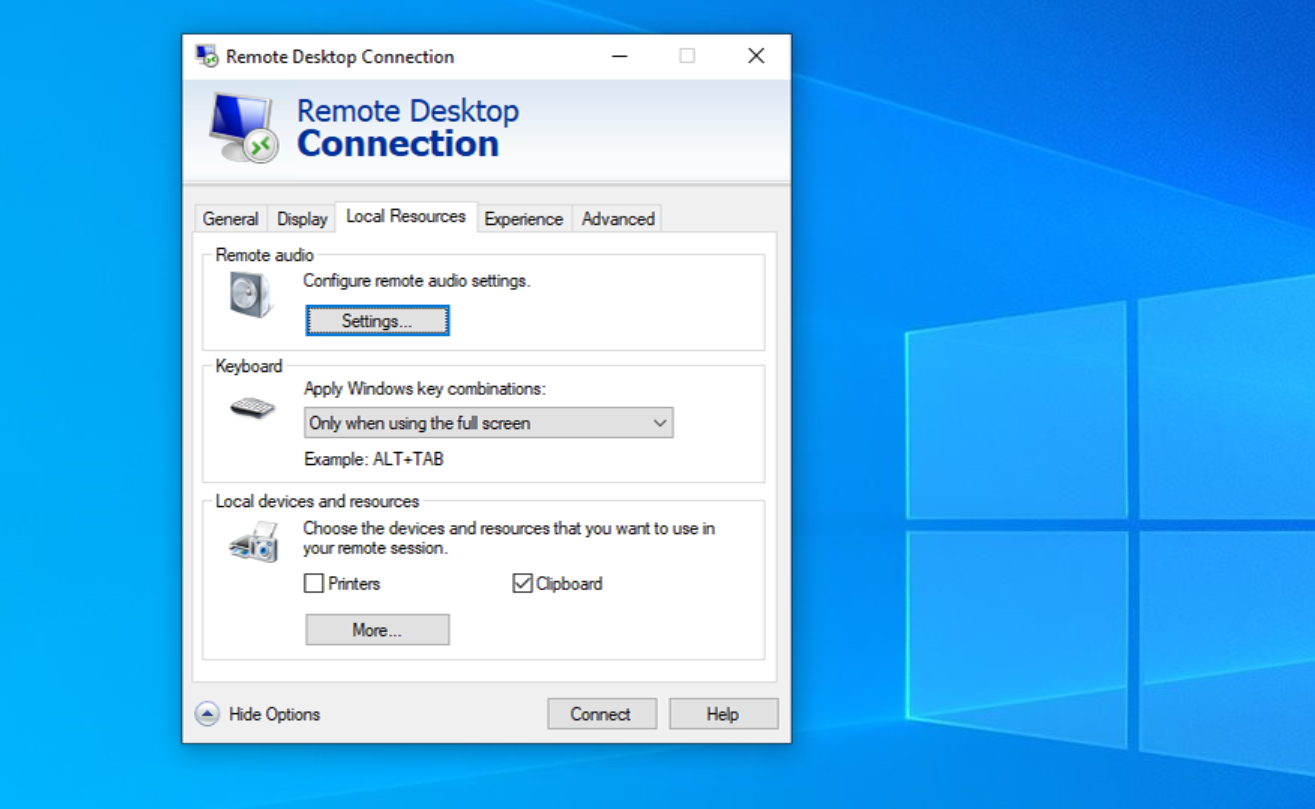Open Help for Remote Desktop Connection
This screenshot has height=809, width=1315.
click(x=722, y=714)
